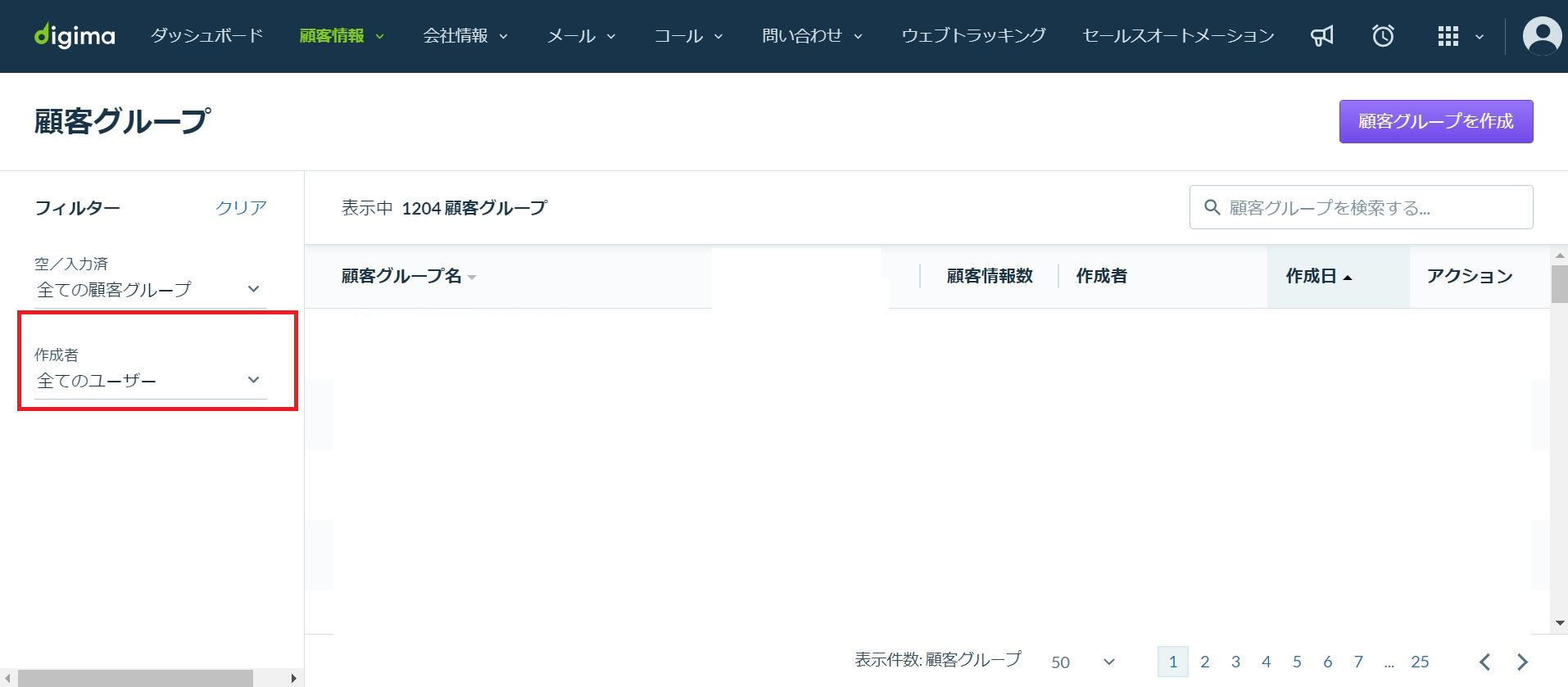Open ダッシュボード in the top navigation

coord(207,36)
